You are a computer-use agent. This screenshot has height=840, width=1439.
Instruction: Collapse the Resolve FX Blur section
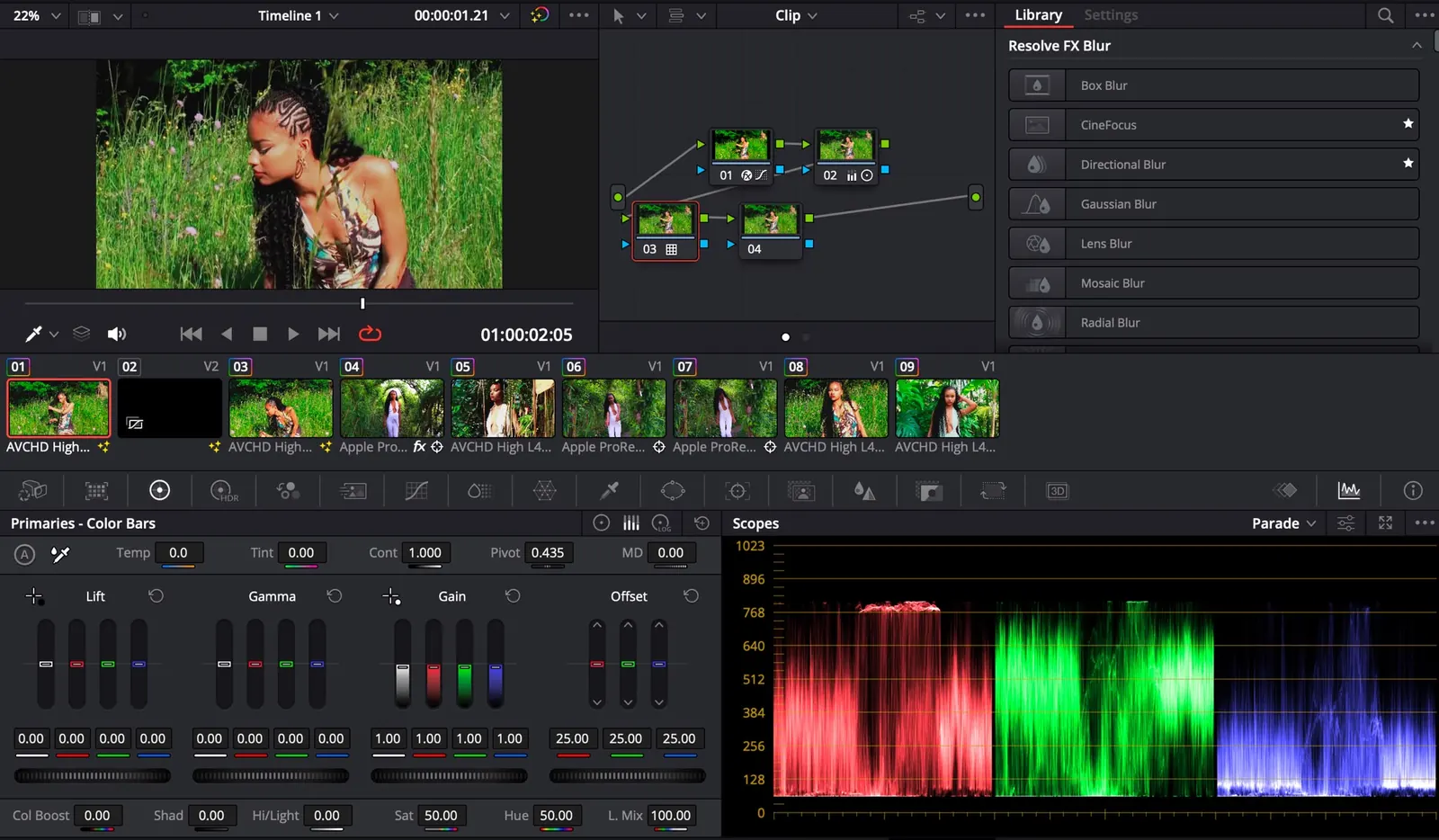(1417, 46)
